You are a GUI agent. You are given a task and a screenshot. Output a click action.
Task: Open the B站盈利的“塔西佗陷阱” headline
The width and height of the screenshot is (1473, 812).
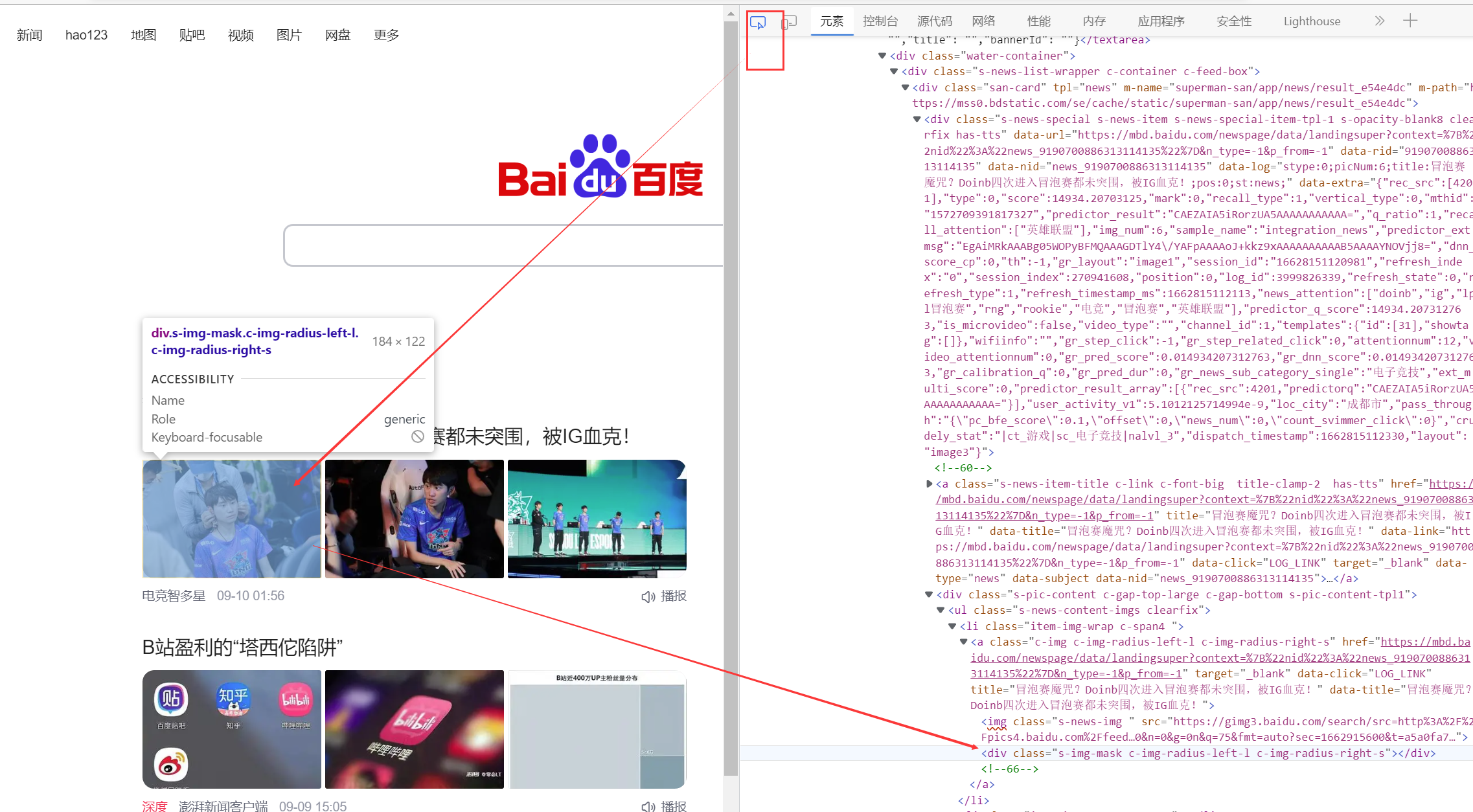(242, 647)
